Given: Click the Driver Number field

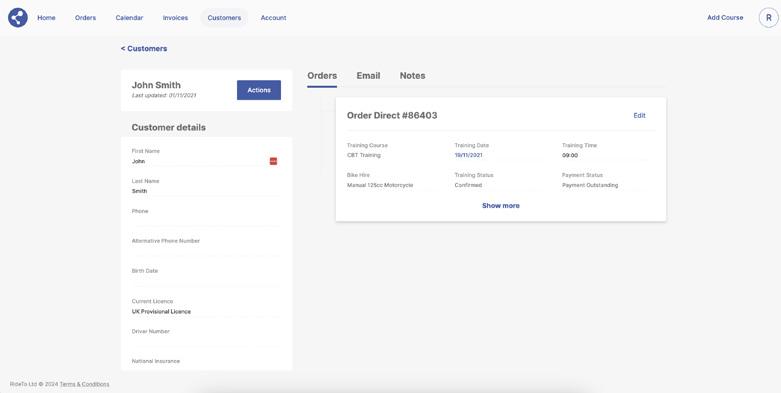Looking at the screenshot, I should click(206, 342).
